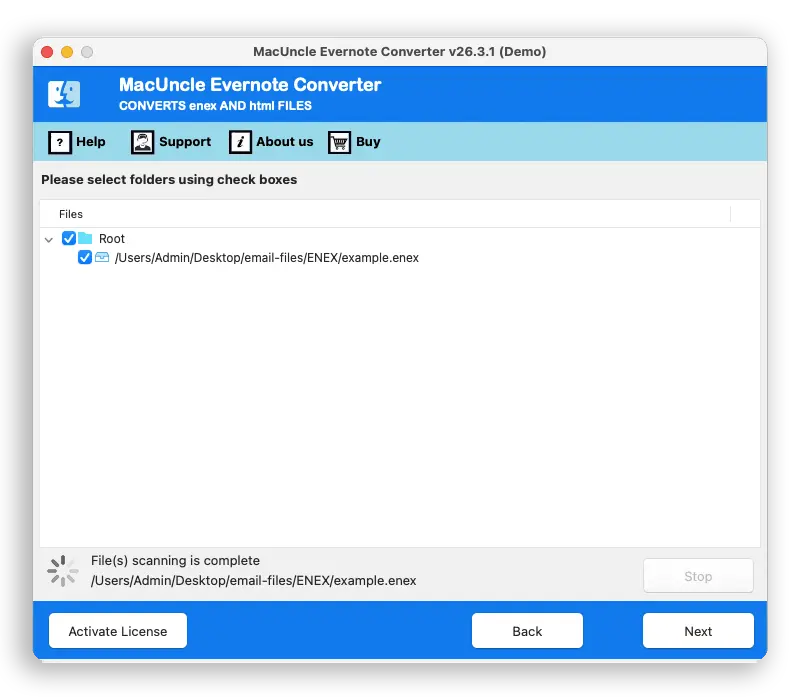Proceed with the Next button
Viewport: 800px width, 700px height.
tap(698, 631)
